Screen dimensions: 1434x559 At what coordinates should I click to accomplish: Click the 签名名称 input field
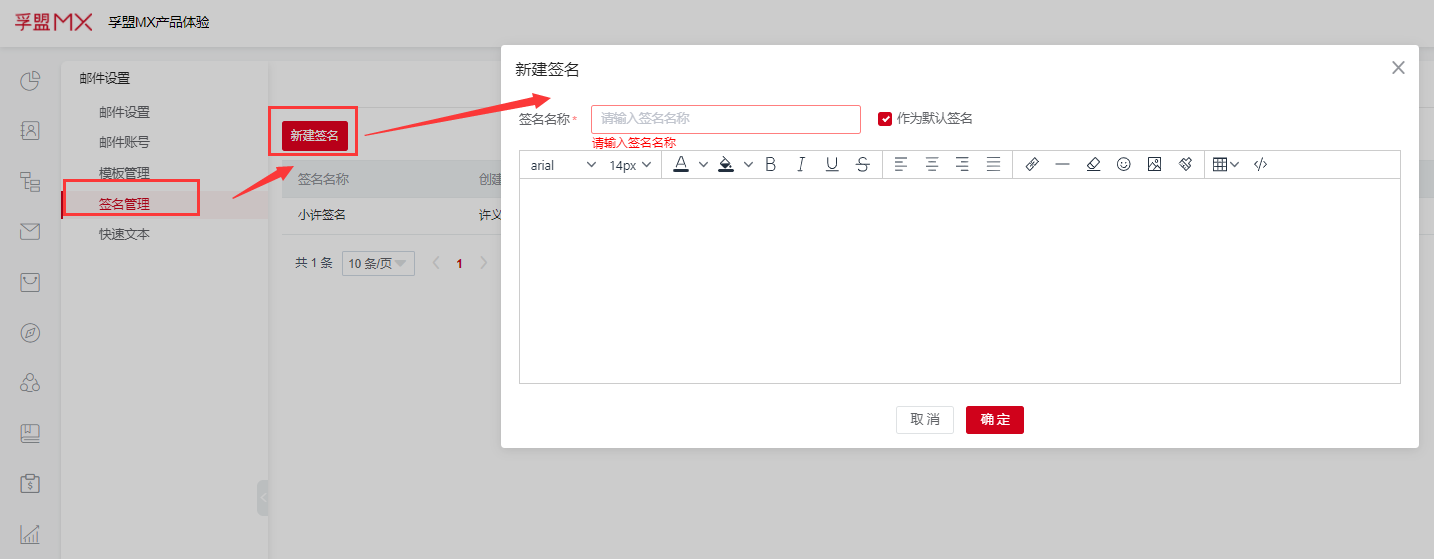pos(725,119)
